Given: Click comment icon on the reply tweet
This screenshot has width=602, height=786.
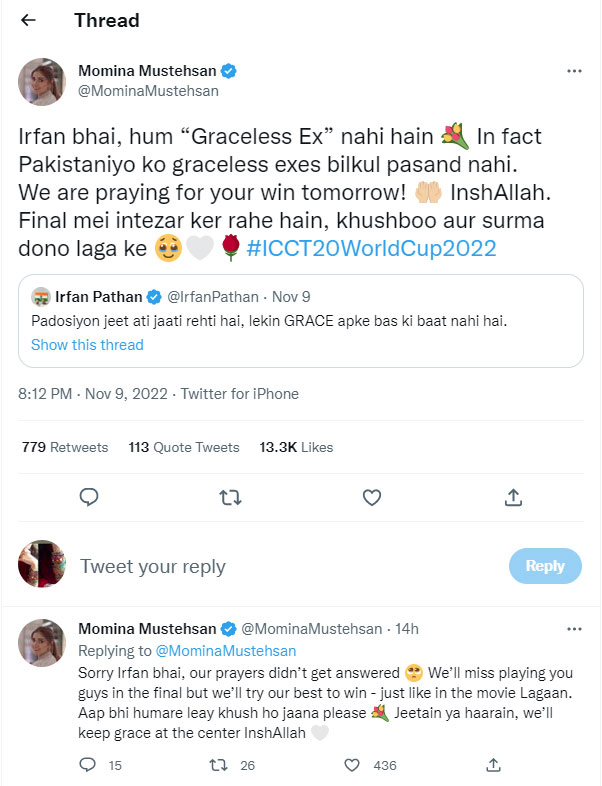Looking at the screenshot, I should pyautogui.click(x=88, y=765).
